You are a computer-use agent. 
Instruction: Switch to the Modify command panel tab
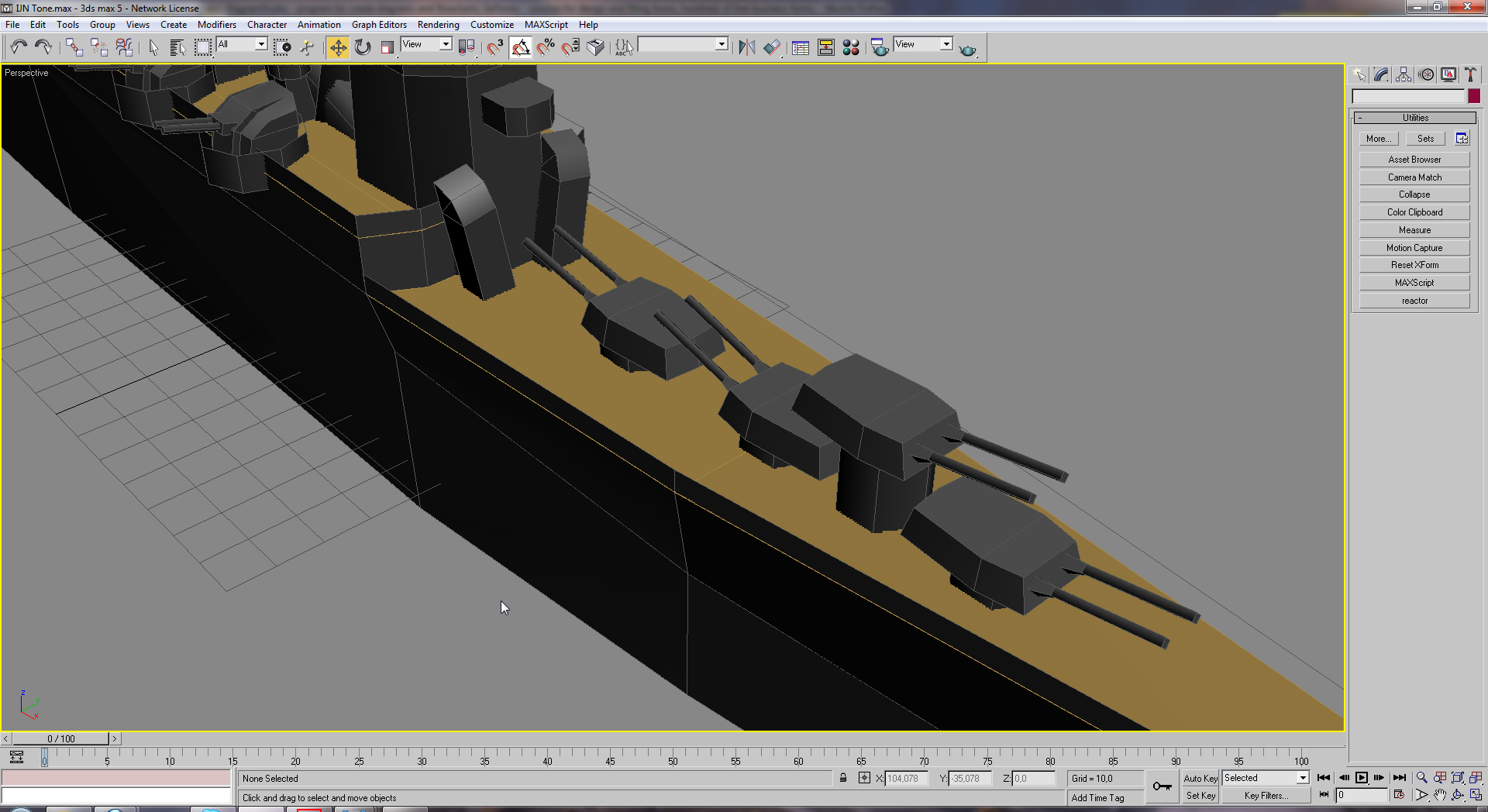(1381, 74)
